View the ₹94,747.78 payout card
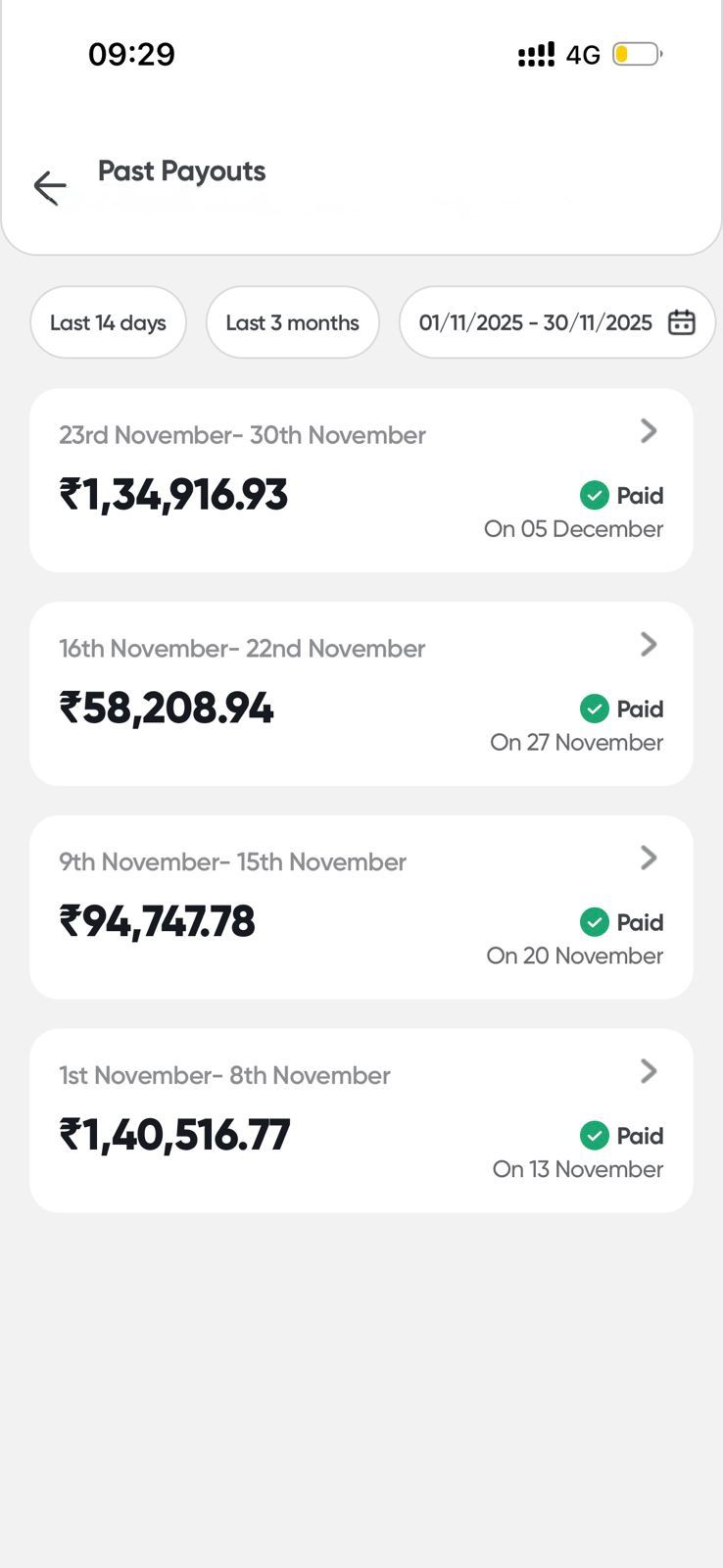The width and height of the screenshot is (723, 1568). coord(158,922)
